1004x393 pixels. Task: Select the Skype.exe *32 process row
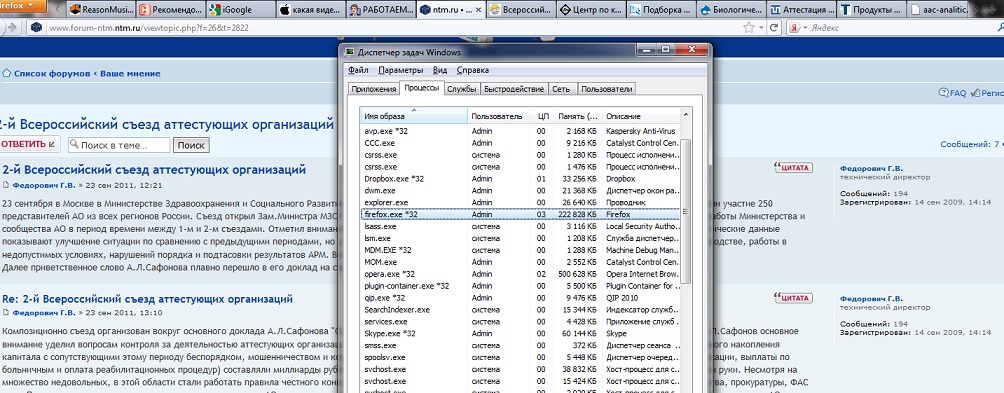520,333
